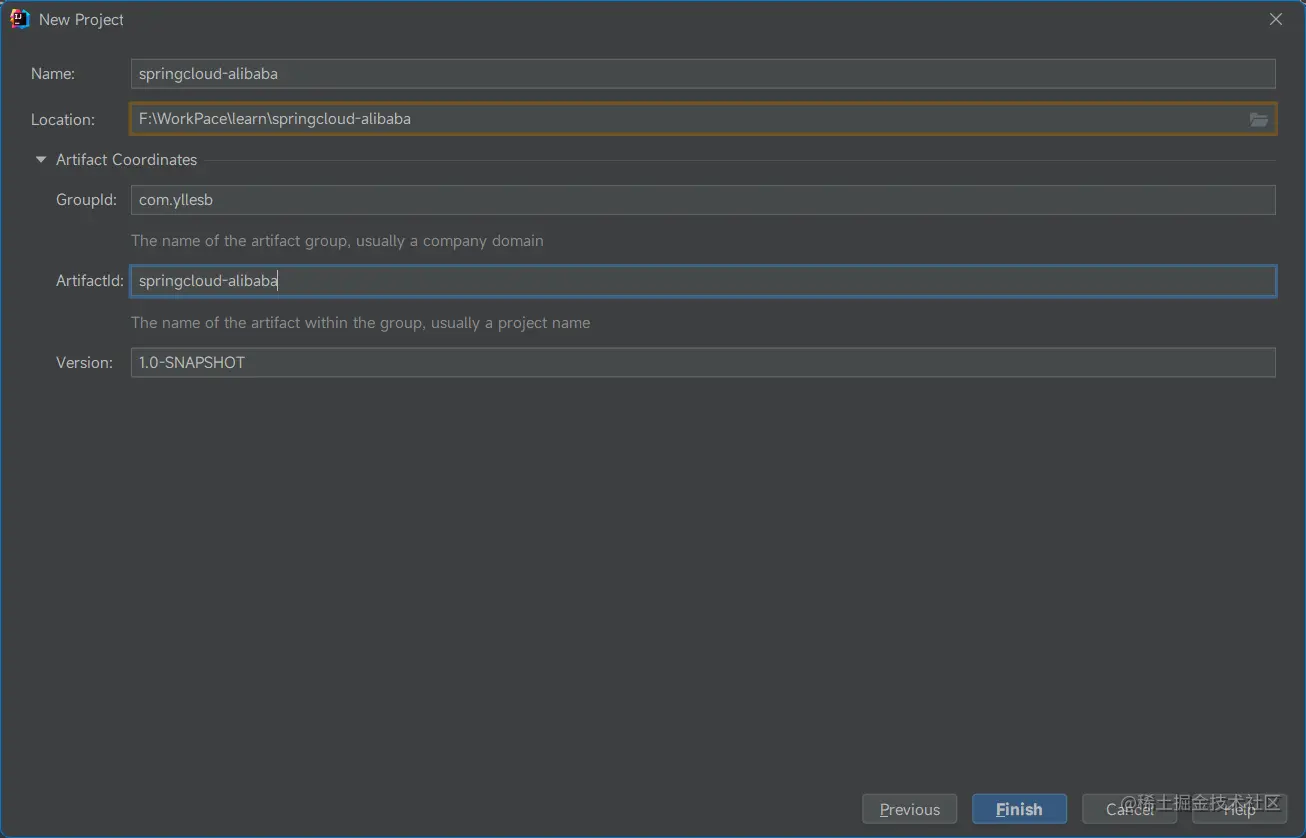The width and height of the screenshot is (1306, 838).
Task: Open Help for New Project dialog
Action: pyautogui.click(x=1239, y=809)
